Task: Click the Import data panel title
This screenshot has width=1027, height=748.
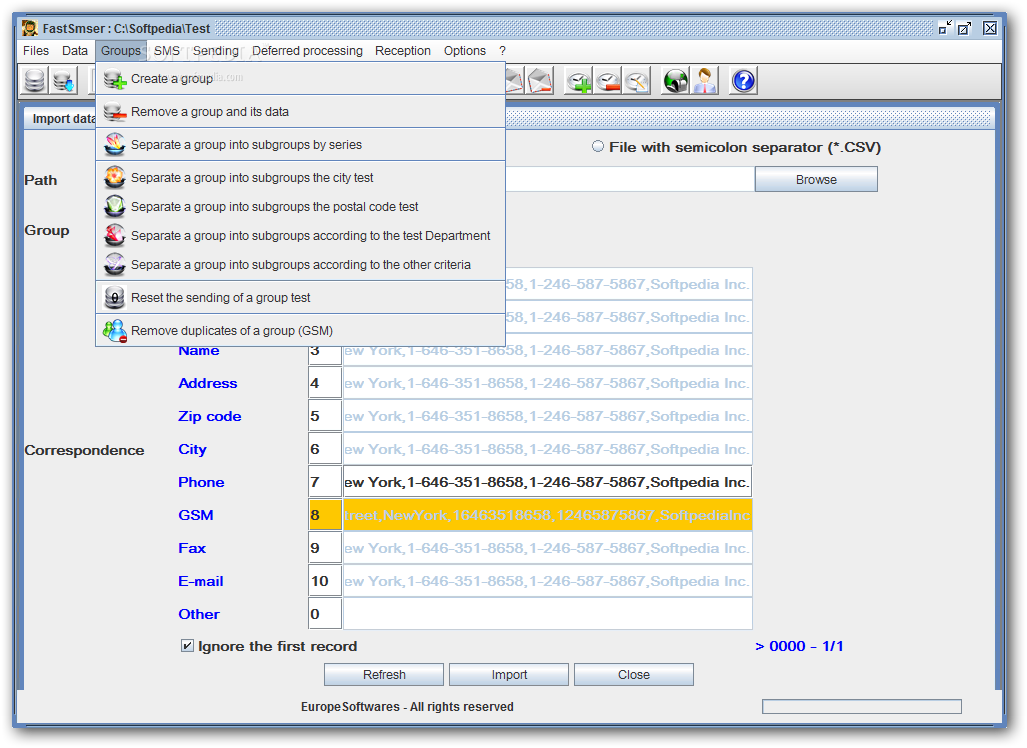Action: coord(64,119)
